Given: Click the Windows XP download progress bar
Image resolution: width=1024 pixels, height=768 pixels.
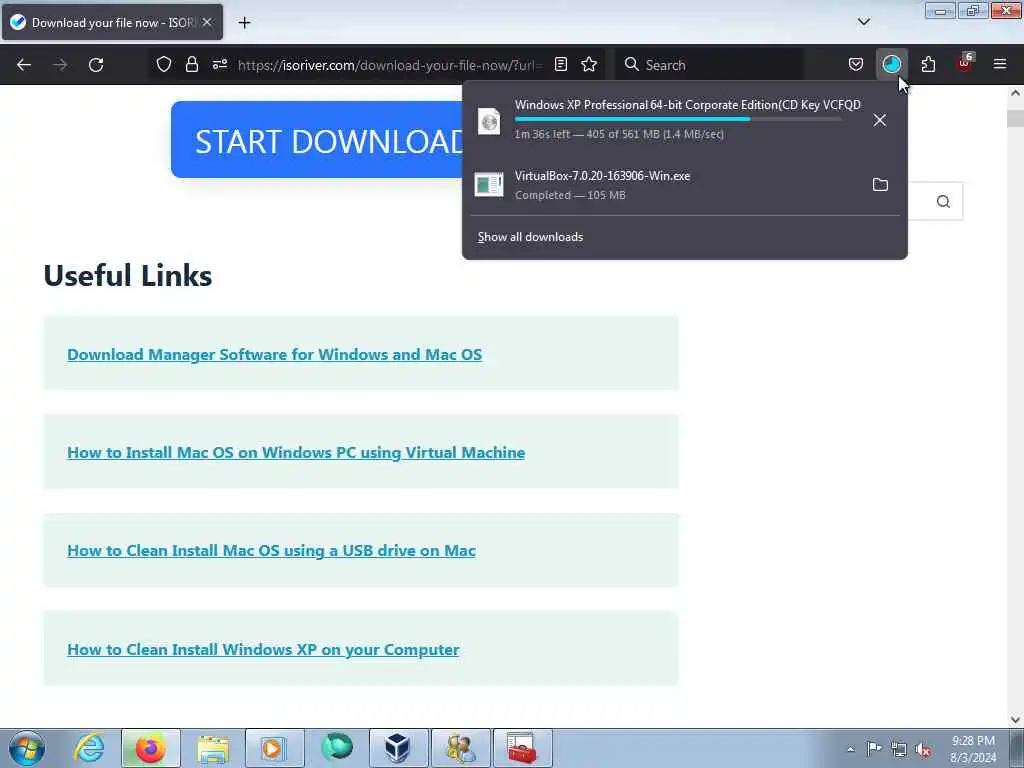Looking at the screenshot, I should pos(678,120).
